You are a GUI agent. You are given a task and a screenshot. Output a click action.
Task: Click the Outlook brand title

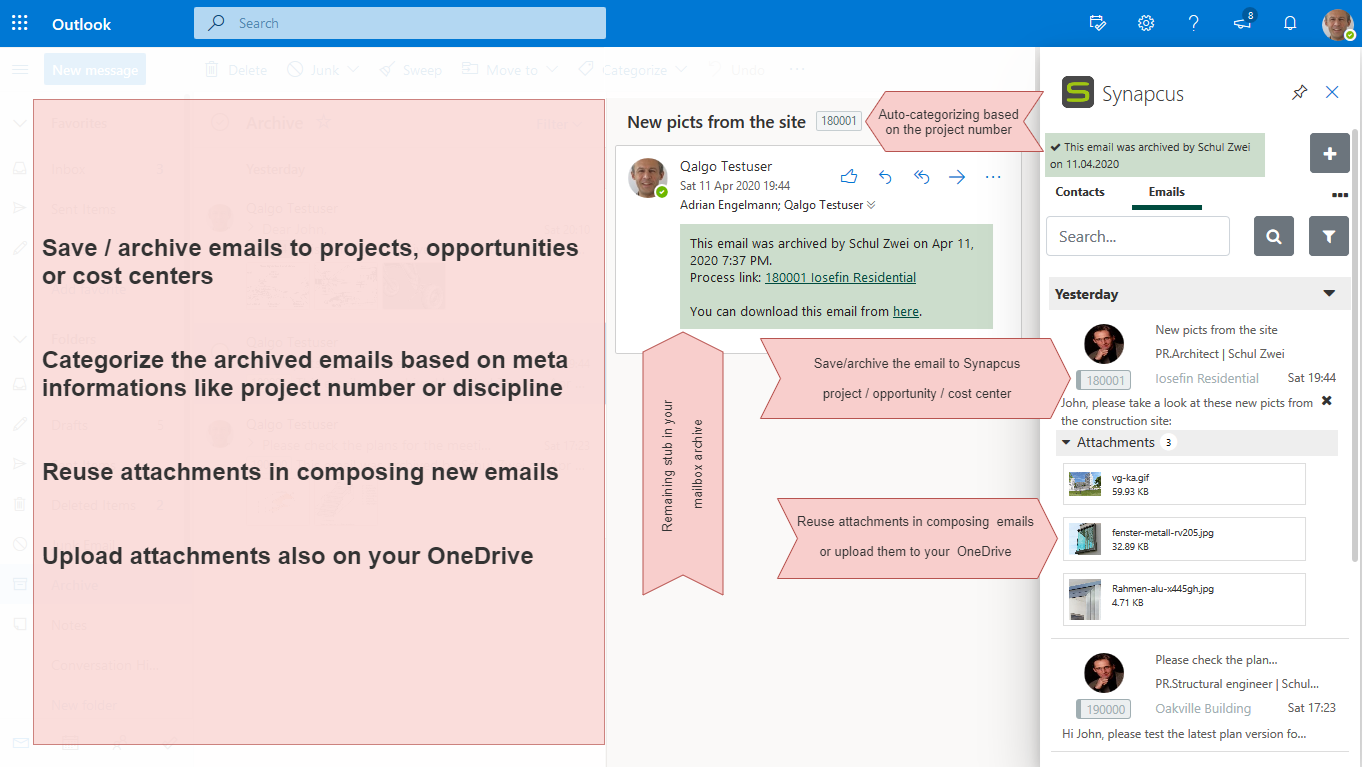(x=82, y=24)
